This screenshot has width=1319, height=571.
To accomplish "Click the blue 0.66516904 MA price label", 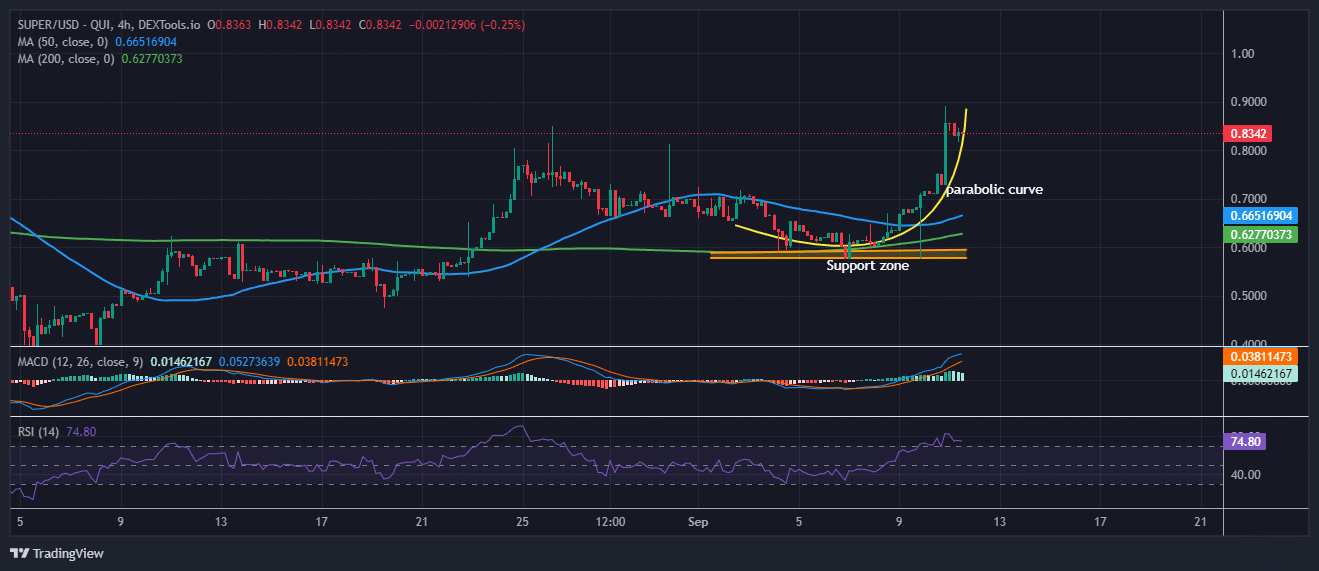I will [1261, 216].
